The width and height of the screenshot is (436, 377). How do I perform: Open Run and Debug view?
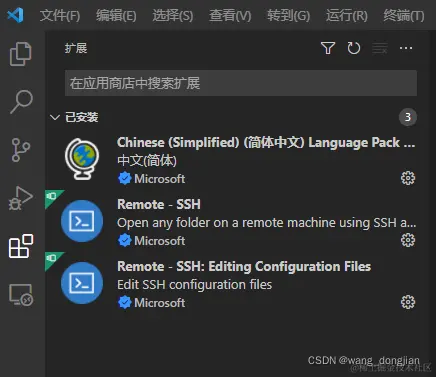point(21,198)
